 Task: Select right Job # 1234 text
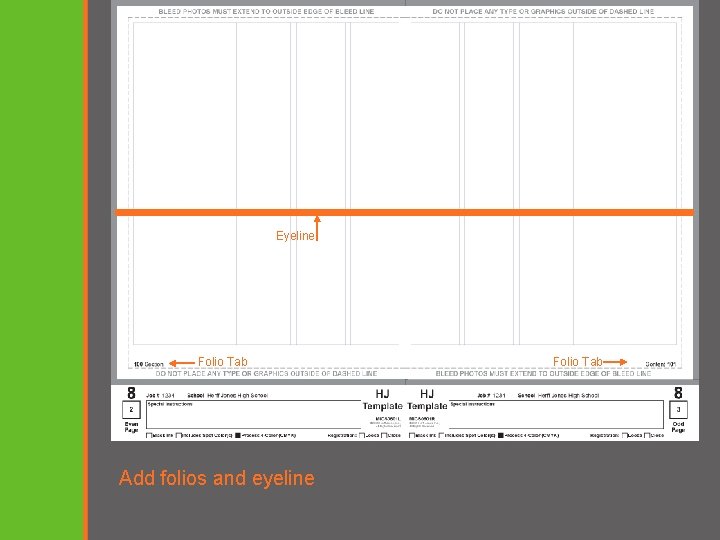point(491,395)
